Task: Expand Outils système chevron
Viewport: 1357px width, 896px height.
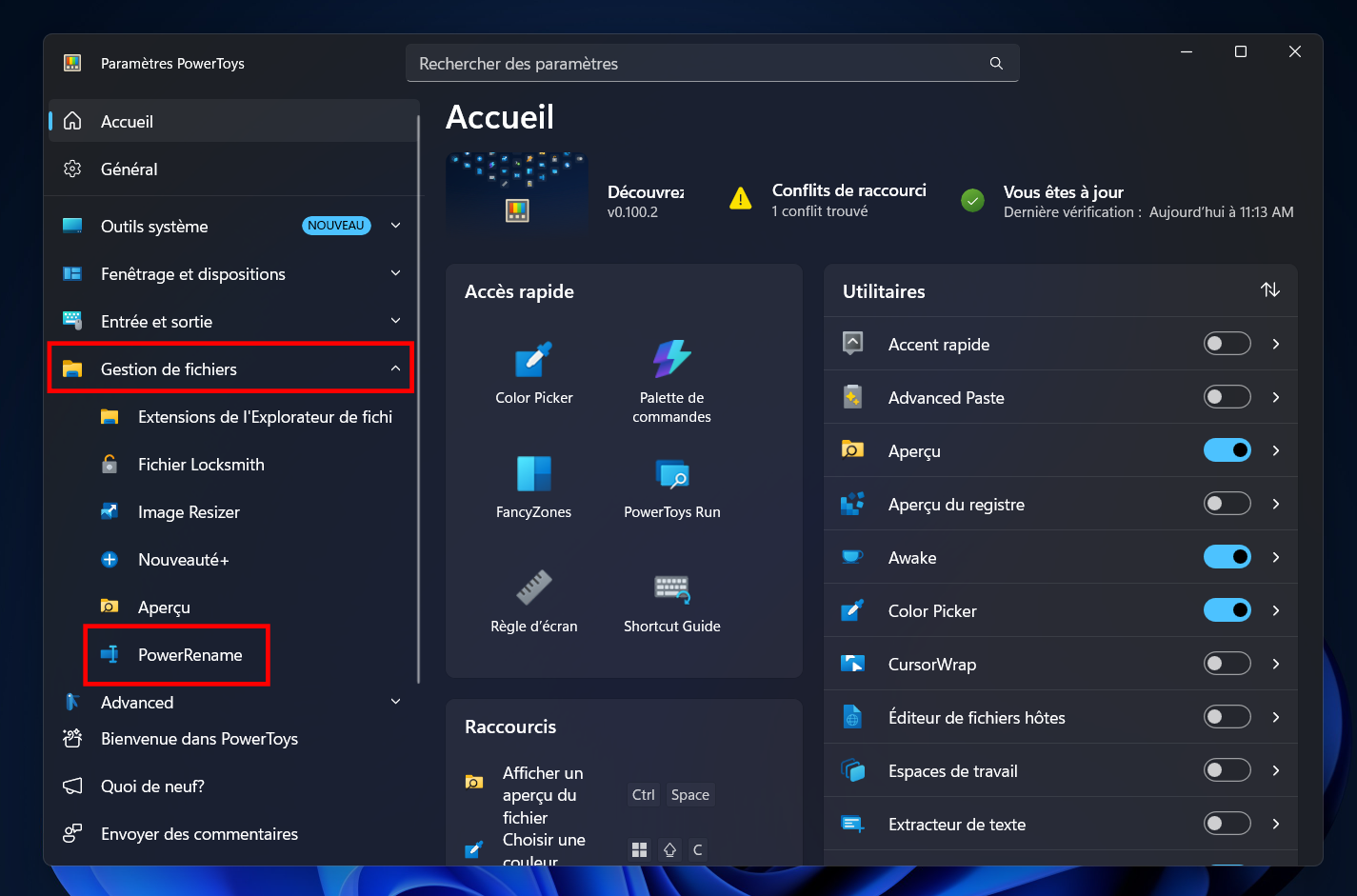Action: click(395, 226)
